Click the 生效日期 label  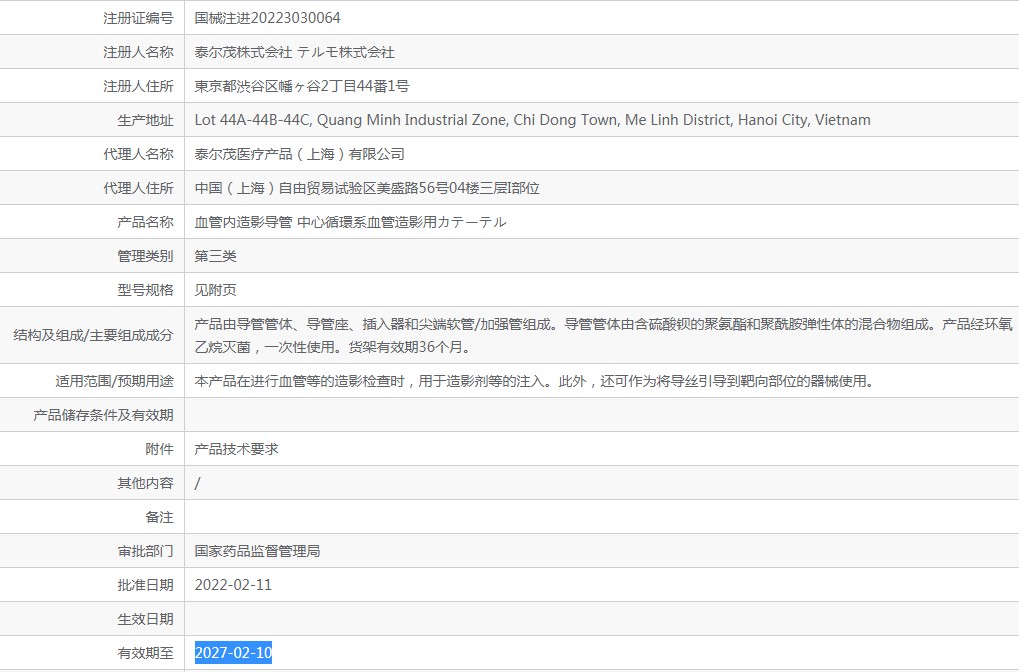point(145,619)
